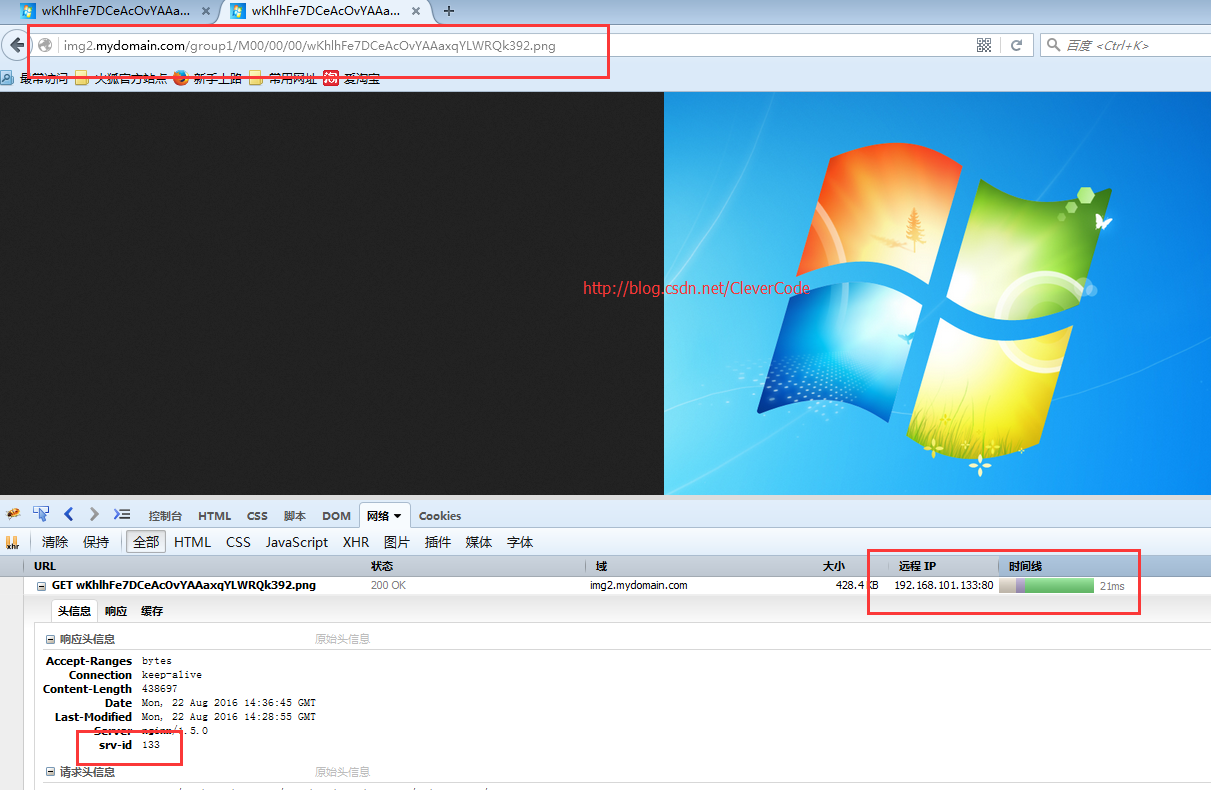Select the 头信息 headers sub-tab
1211x790 pixels.
pyautogui.click(x=74, y=611)
